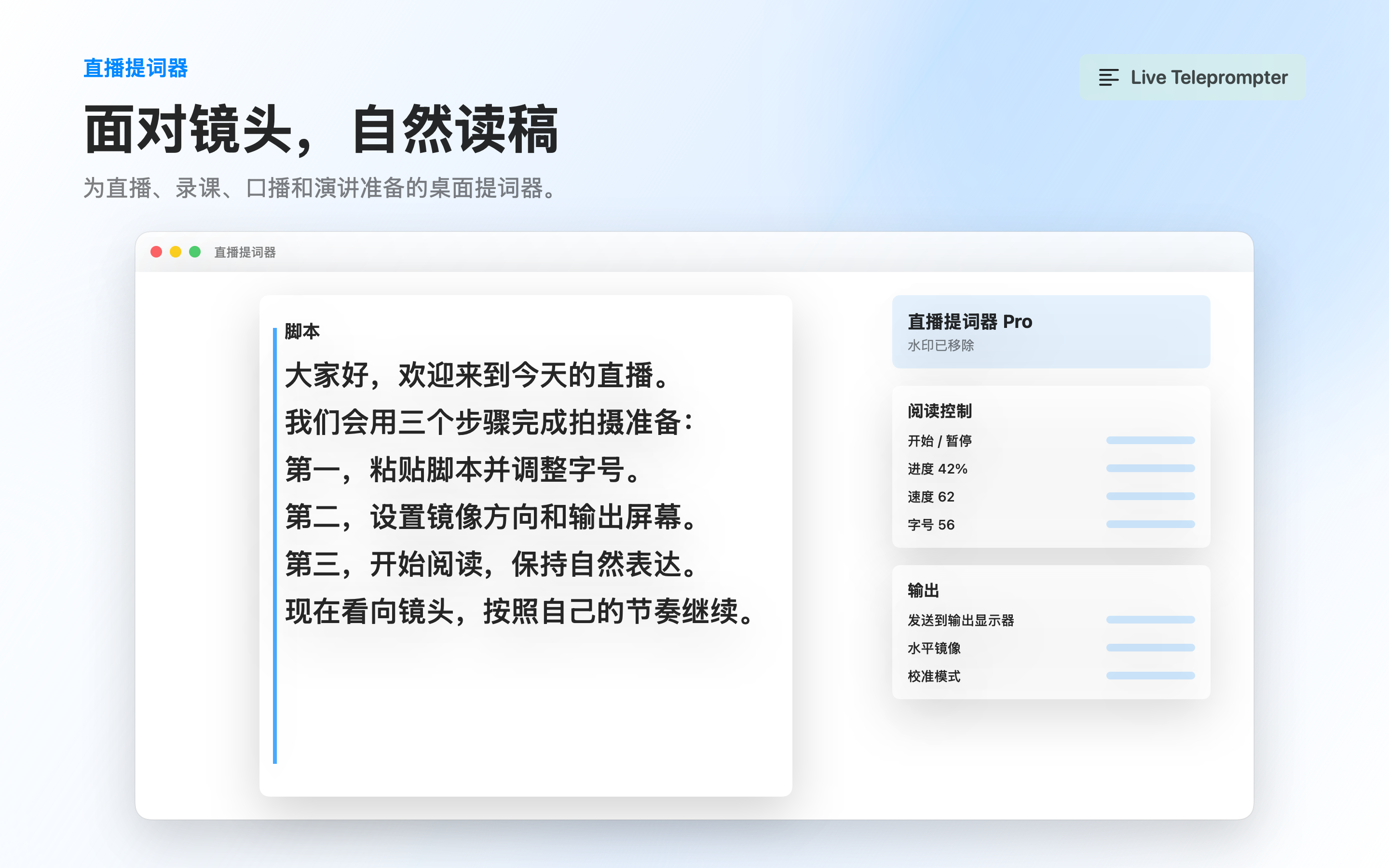The width and height of the screenshot is (1389, 868).
Task: Click the 输出 section heading
Action: click(x=923, y=591)
